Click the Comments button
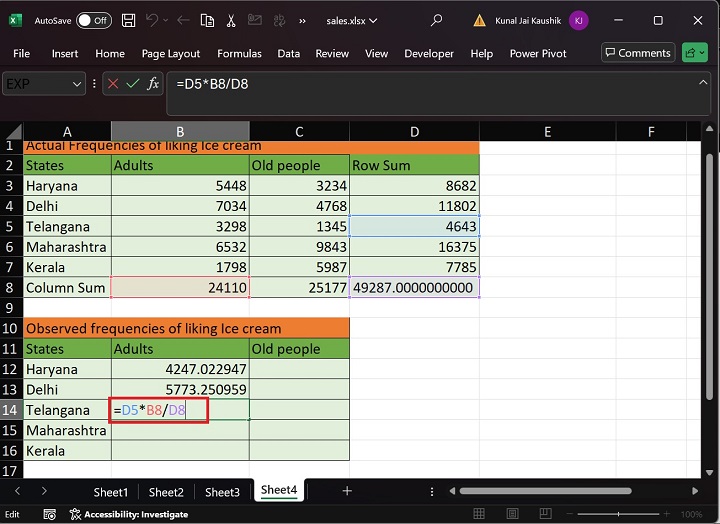The height and width of the screenshot is (524, 720). 638,53
